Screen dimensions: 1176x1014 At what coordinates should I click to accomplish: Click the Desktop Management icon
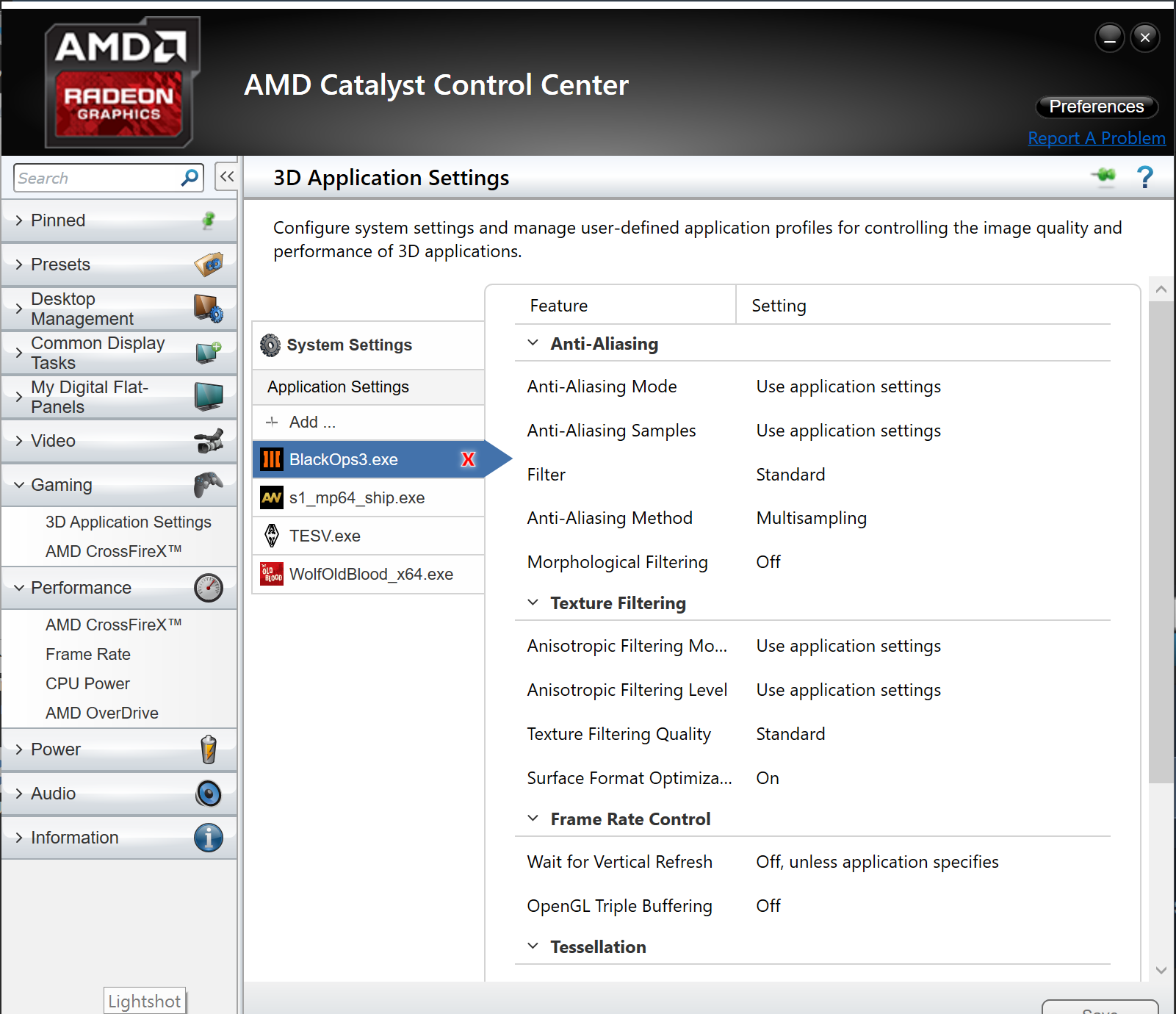(x=209, y=309)
